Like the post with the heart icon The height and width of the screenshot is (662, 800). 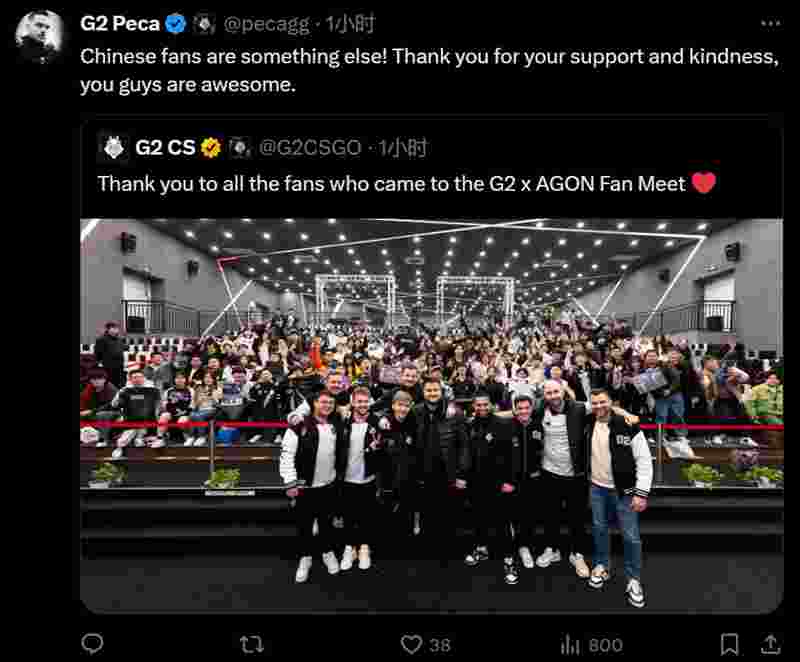pyautogui.click(x=411, y=645)
